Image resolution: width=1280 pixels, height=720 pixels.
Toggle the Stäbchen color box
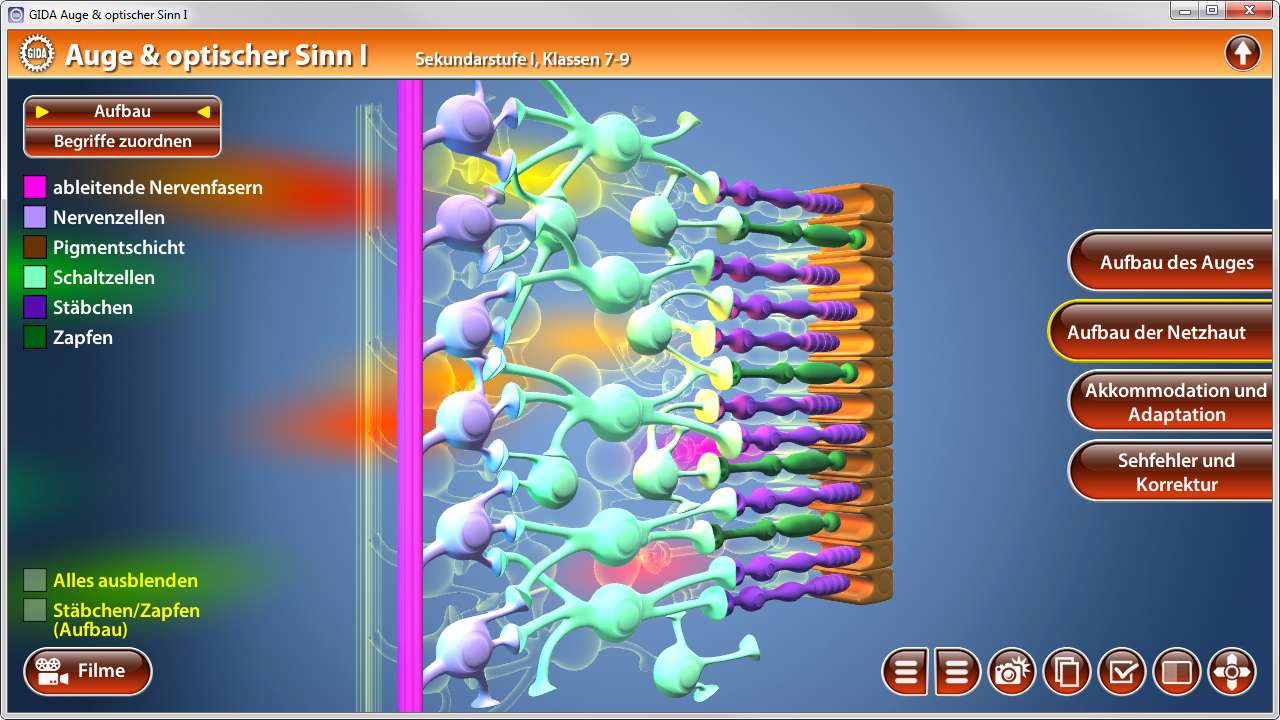coord(35,308)
